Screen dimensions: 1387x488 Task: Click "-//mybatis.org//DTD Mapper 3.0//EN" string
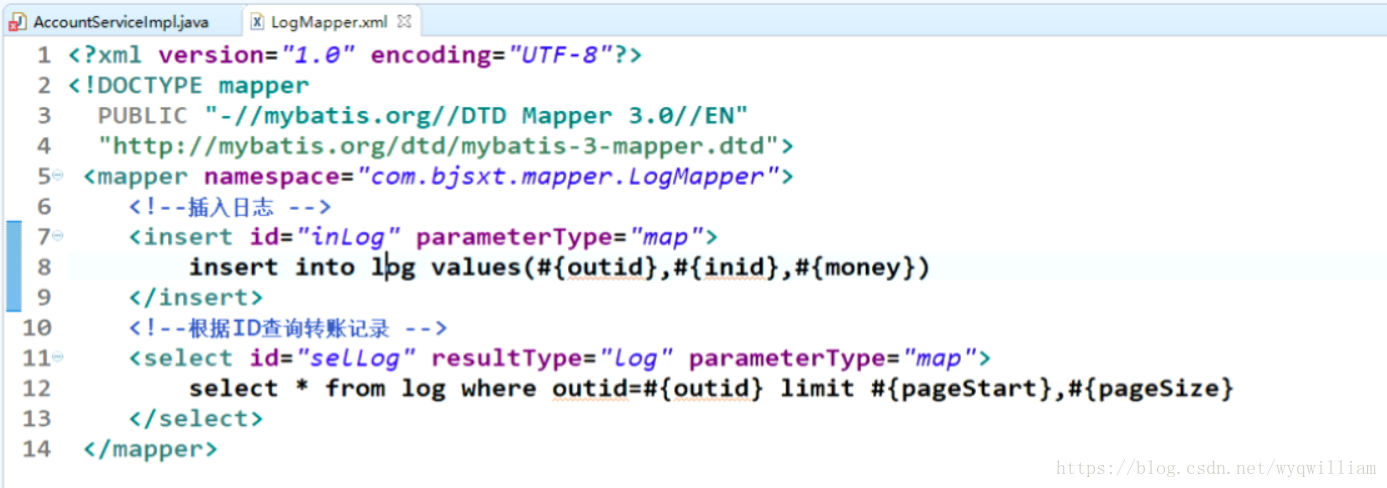pyautogui.click(x=476, y=116)
